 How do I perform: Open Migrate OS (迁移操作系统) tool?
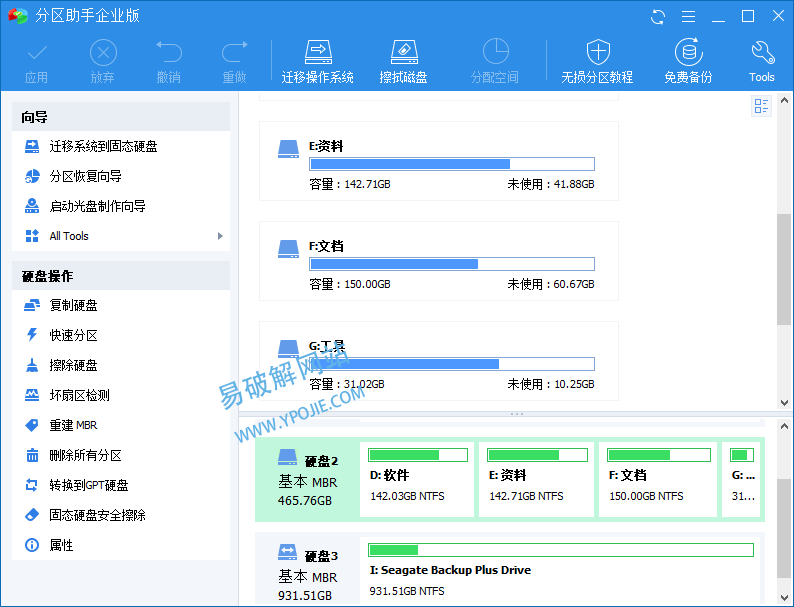317,63
